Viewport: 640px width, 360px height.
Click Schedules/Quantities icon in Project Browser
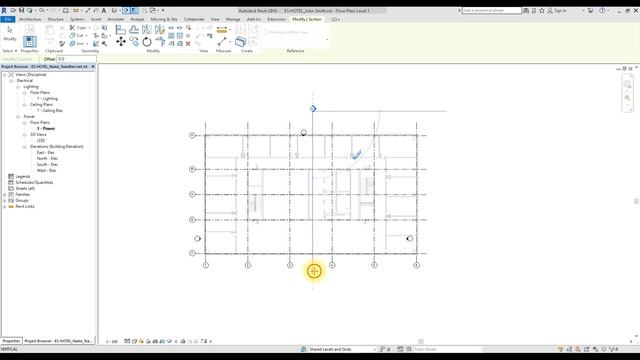(11, 182)
